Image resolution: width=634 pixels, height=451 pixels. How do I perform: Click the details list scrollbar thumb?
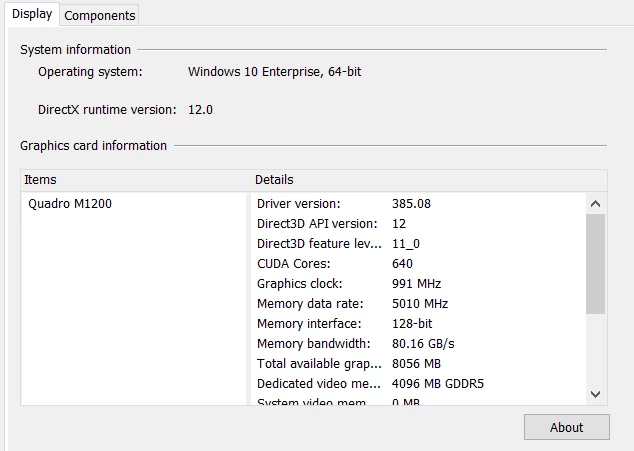pos(595,264)
